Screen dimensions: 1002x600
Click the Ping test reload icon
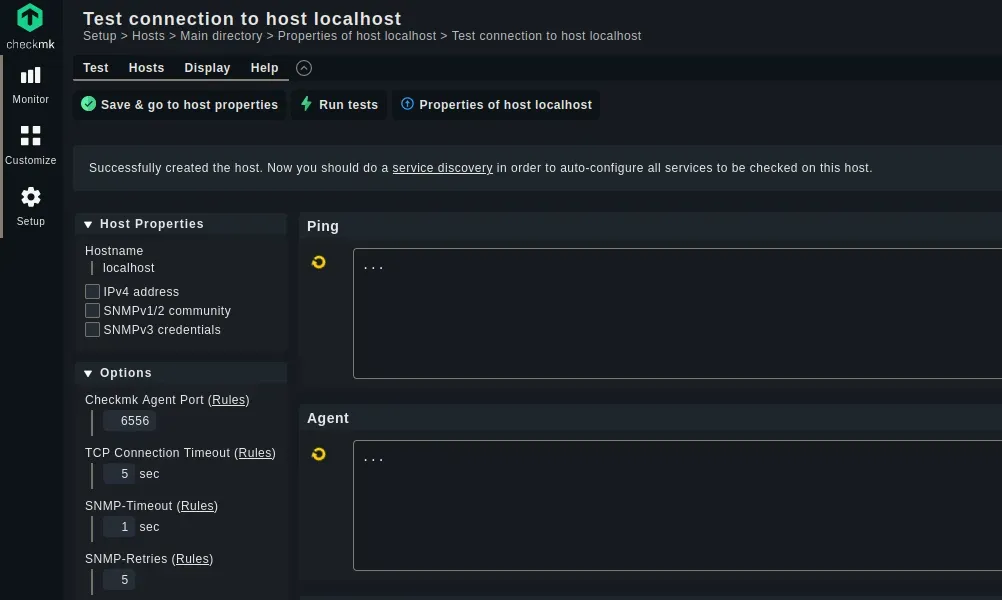[x=318, y=262]
